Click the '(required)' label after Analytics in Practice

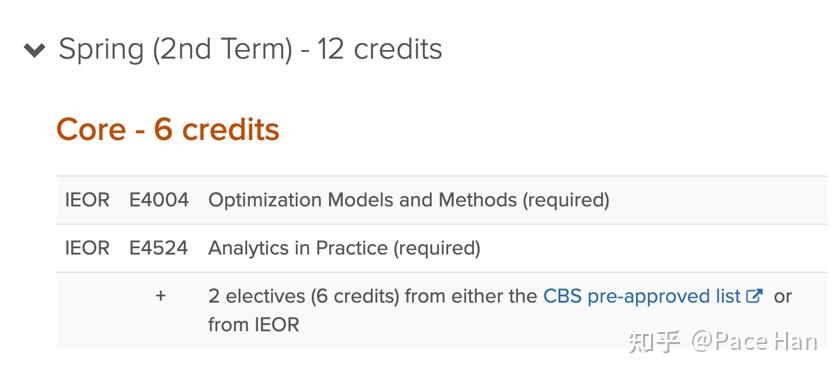(437, 248)
